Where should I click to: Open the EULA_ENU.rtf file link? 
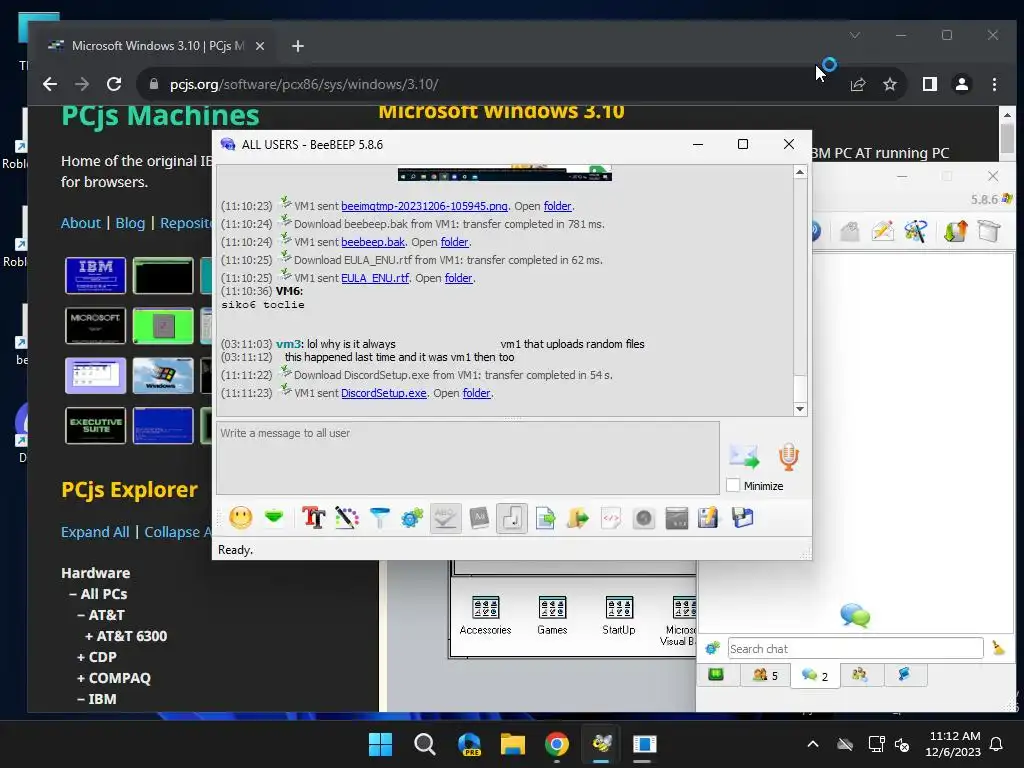tap(375, 278)
